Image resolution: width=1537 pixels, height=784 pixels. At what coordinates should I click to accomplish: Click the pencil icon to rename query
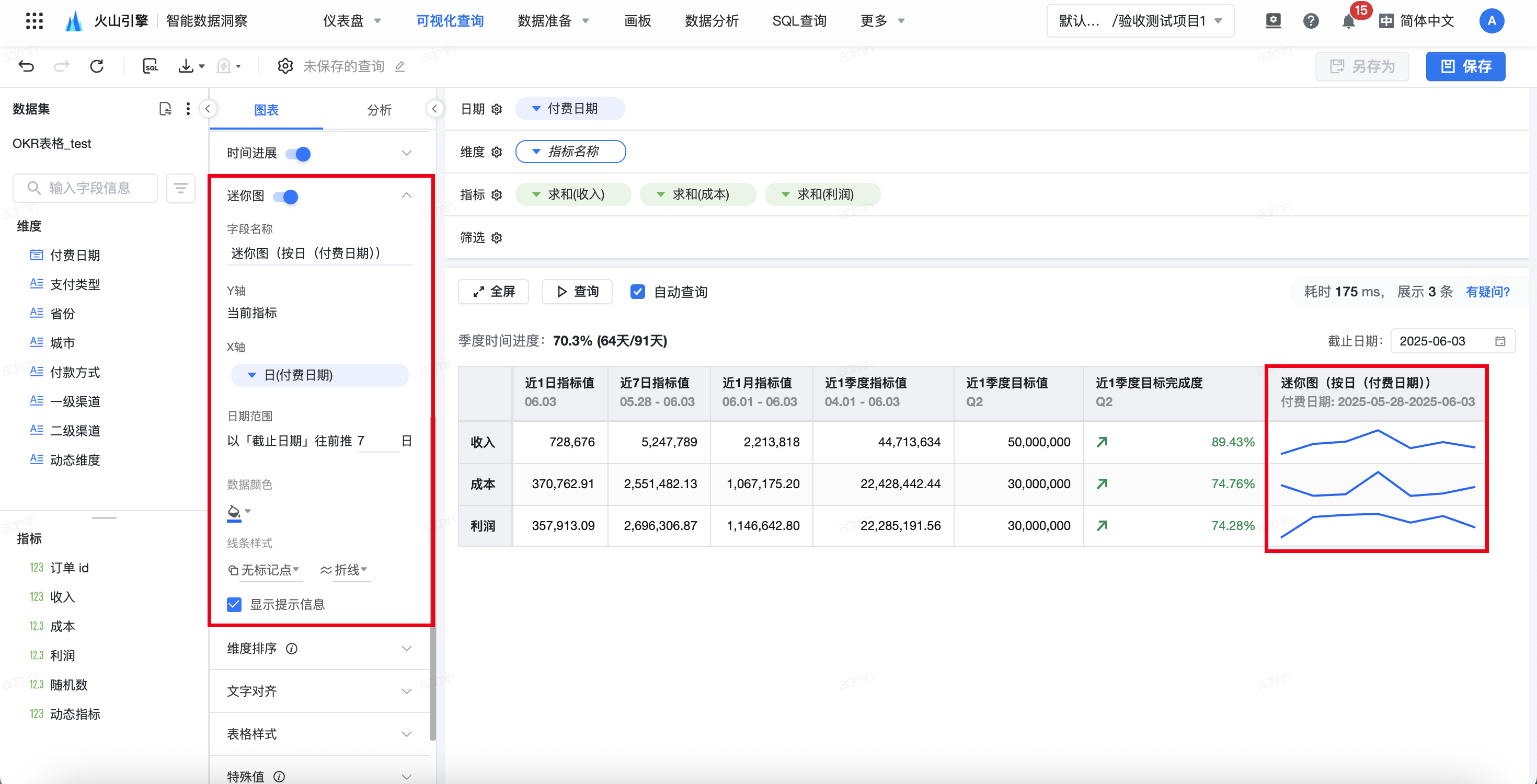(400, 66)
